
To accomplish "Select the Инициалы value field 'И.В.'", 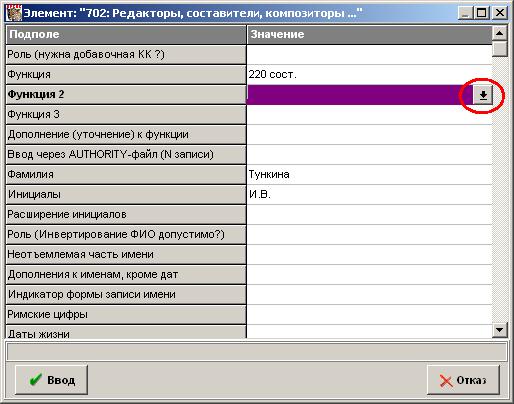I will click(x=369, y=194).
